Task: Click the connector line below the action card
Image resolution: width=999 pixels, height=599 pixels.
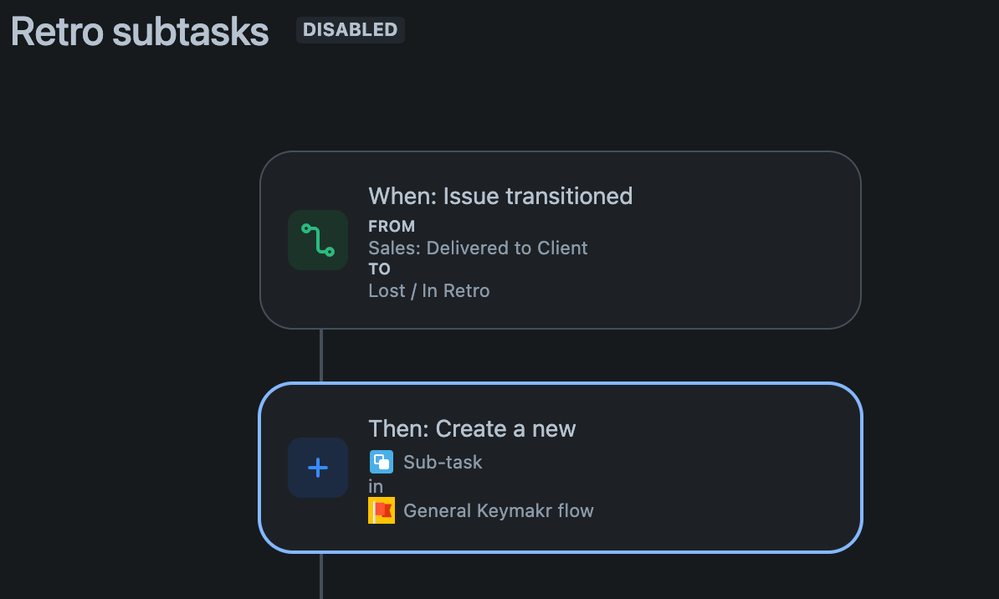Action: (x=321, y=575)
